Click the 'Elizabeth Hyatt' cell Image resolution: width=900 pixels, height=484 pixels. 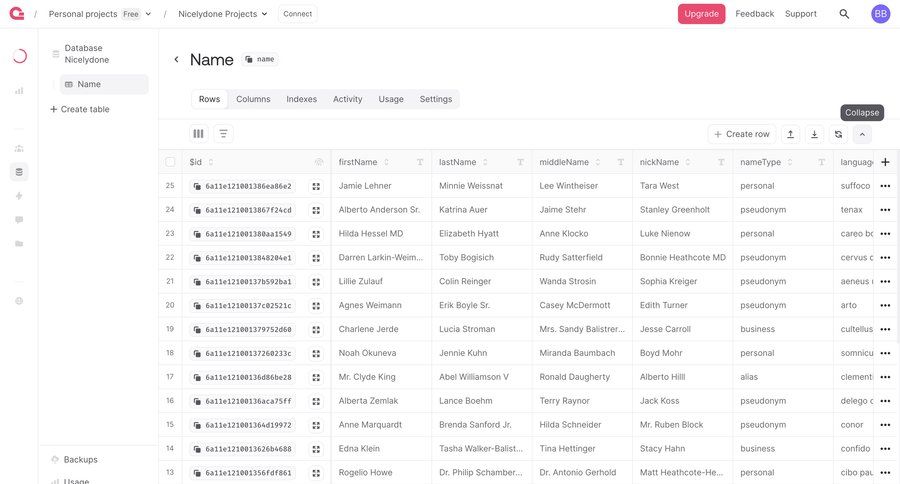pos(482,234)
